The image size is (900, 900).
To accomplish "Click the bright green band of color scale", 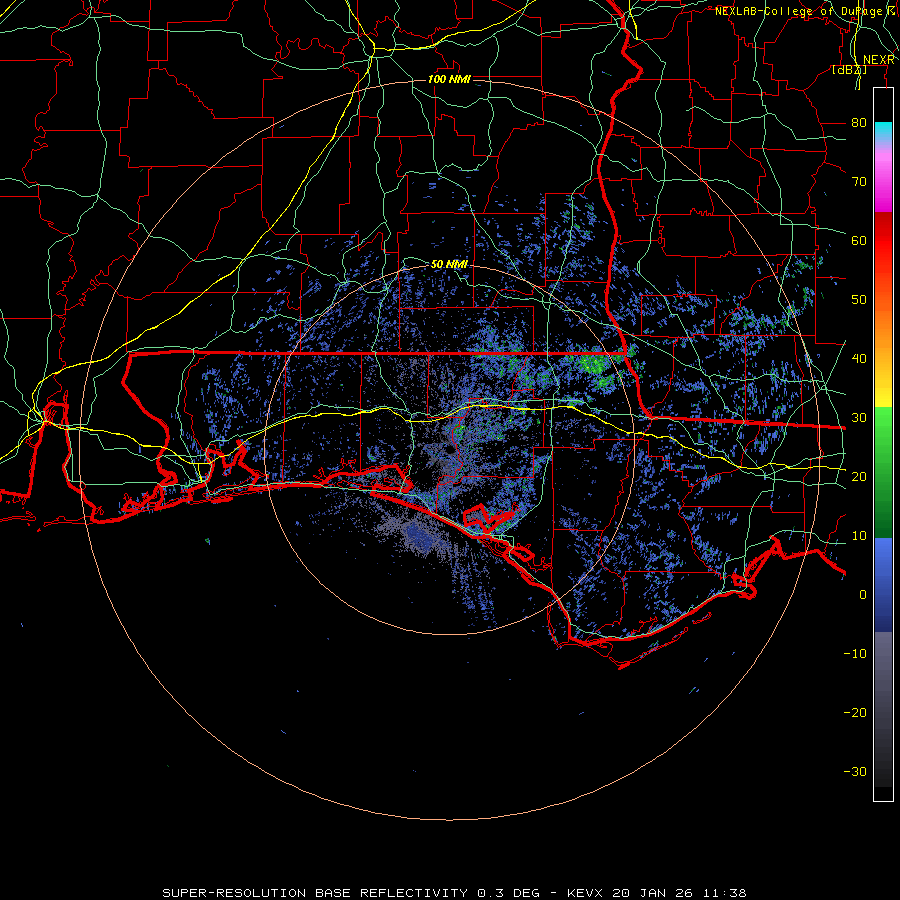I will coord(883,436).
